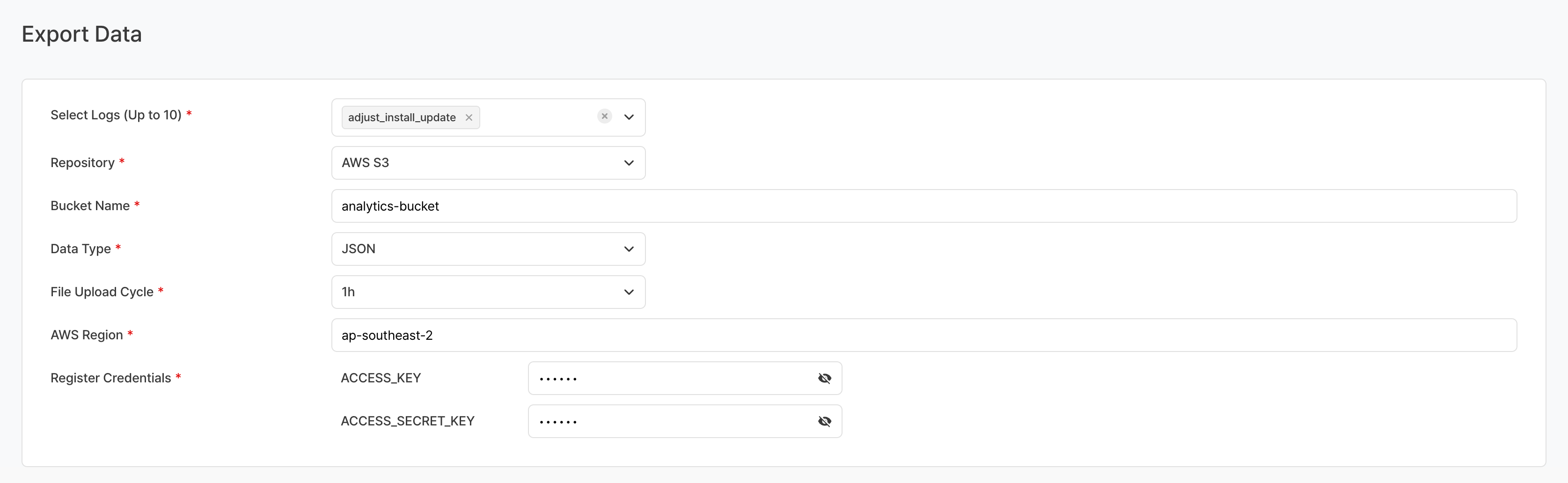
Task: Click the File Upload Cycle label
Action: coord(102,292)
